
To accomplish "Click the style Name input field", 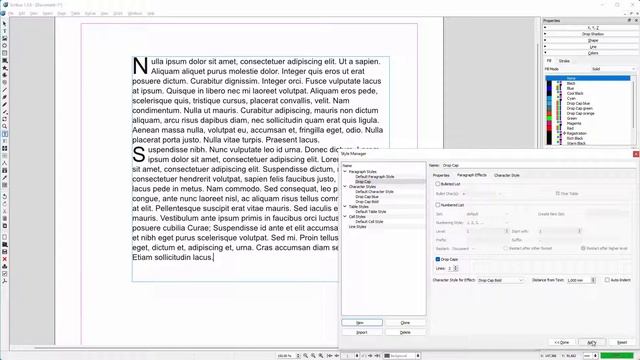I will coord(538,165).
